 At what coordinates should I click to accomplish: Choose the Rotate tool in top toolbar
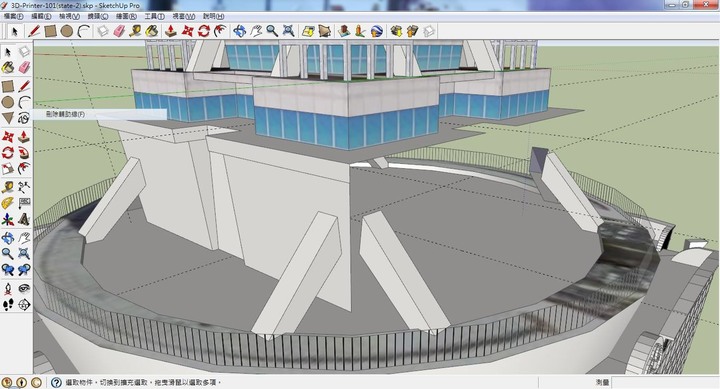point(204,31)
